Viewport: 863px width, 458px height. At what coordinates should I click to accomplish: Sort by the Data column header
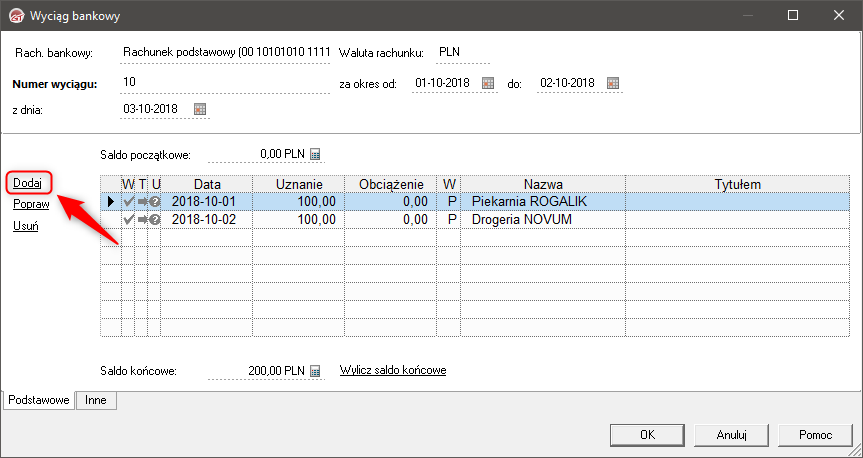(x=206, y=184)
